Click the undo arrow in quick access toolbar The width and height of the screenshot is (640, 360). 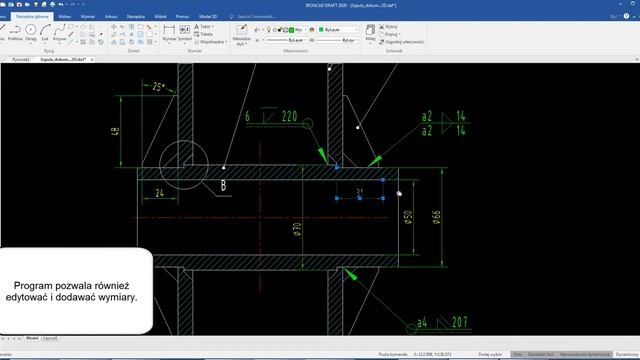(61, 4)
